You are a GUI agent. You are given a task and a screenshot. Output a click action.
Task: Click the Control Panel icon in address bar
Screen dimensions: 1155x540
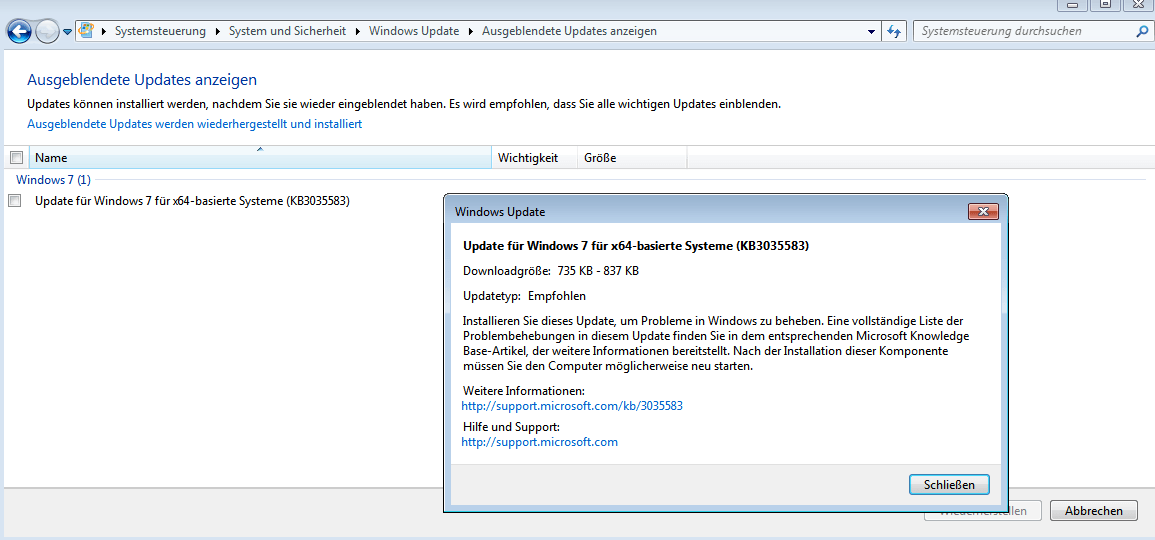86,31
